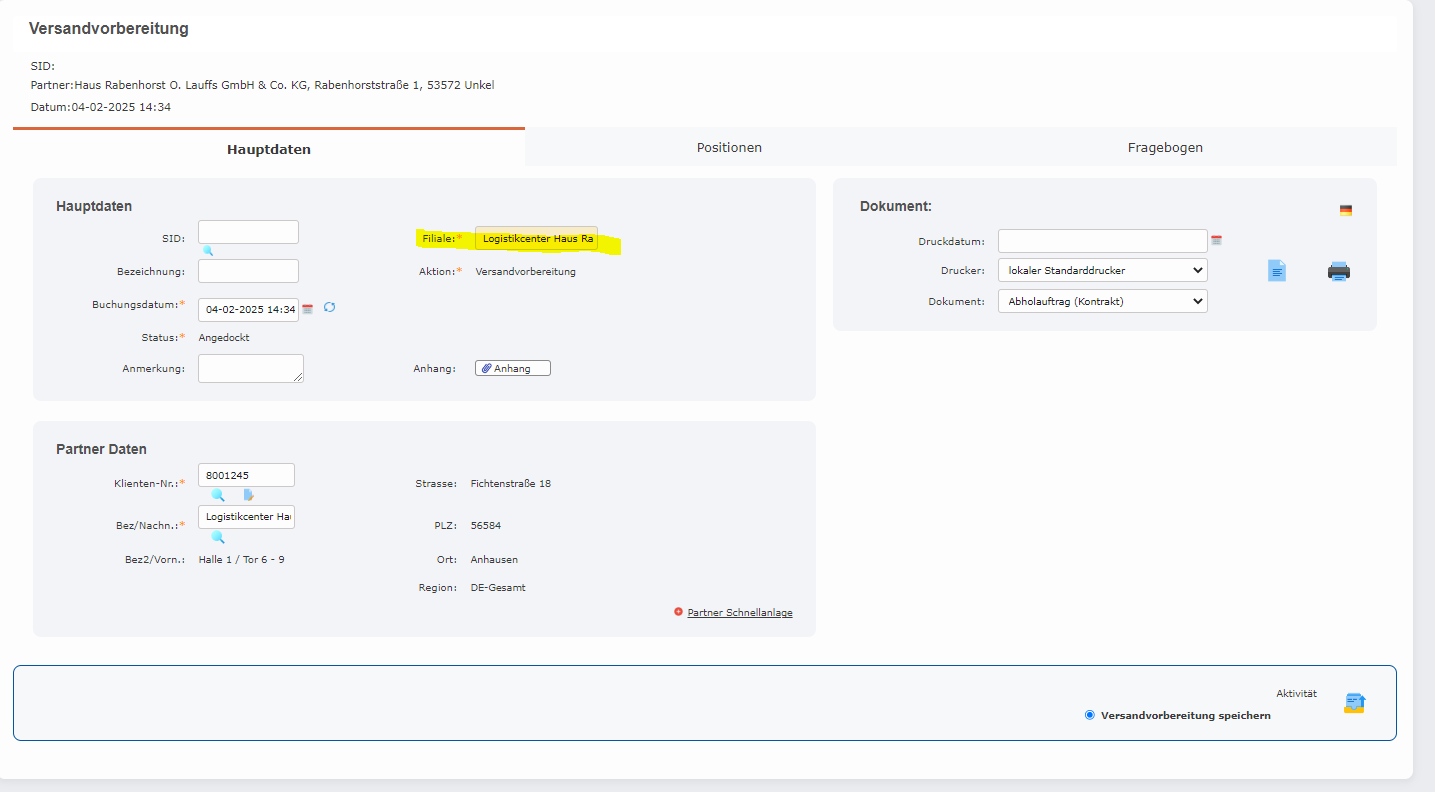This screenshot has height=792, width=1435.
Task: Focus the Bezeichnung input field
Action: tap(248, 271)
